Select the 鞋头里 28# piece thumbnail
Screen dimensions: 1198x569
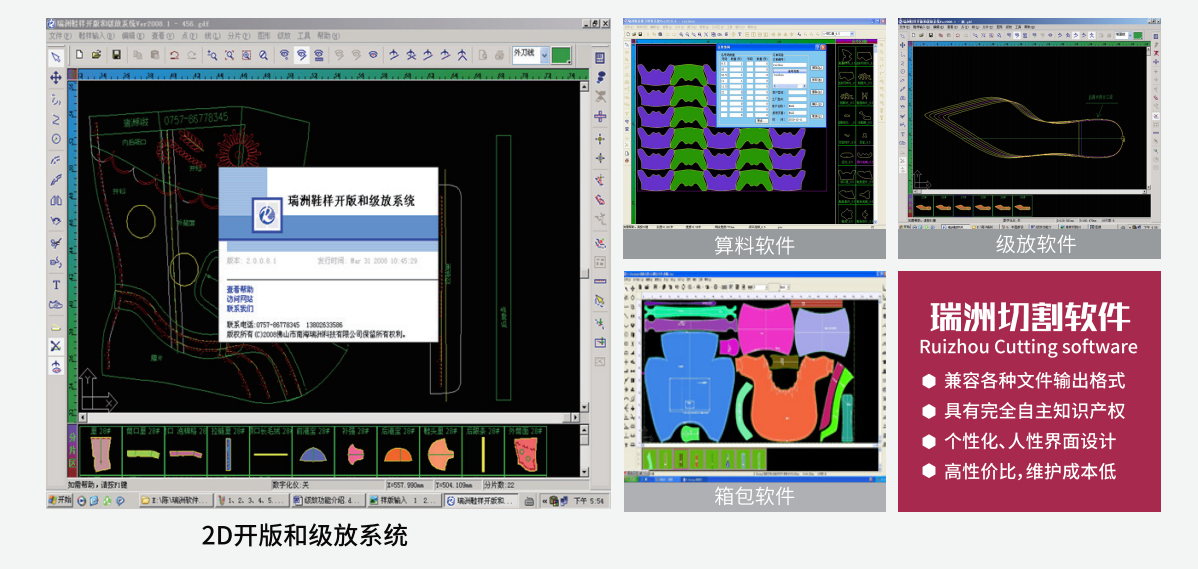coord(439,451)
